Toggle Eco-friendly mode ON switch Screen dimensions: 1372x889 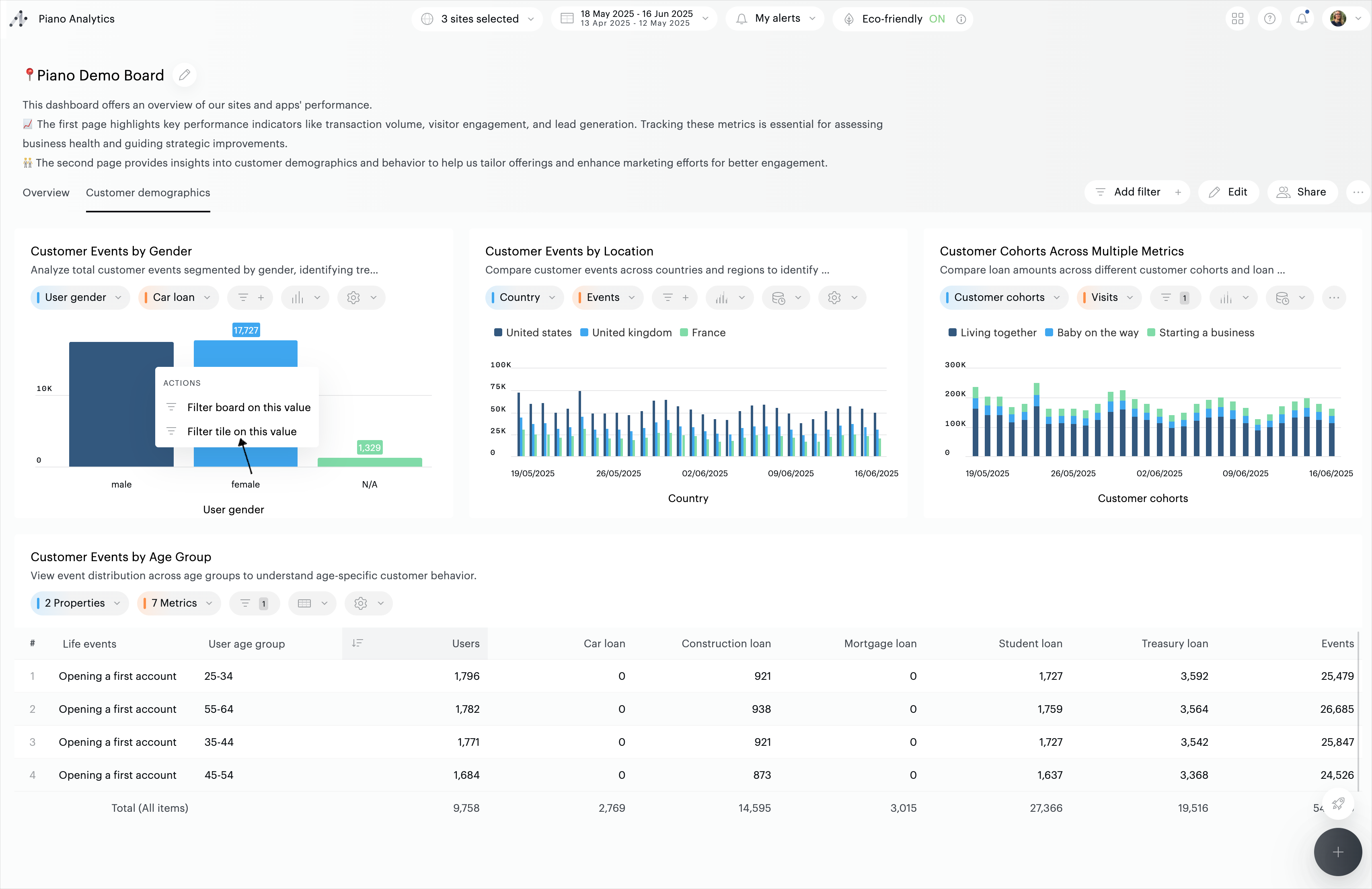tap(937, 19)
